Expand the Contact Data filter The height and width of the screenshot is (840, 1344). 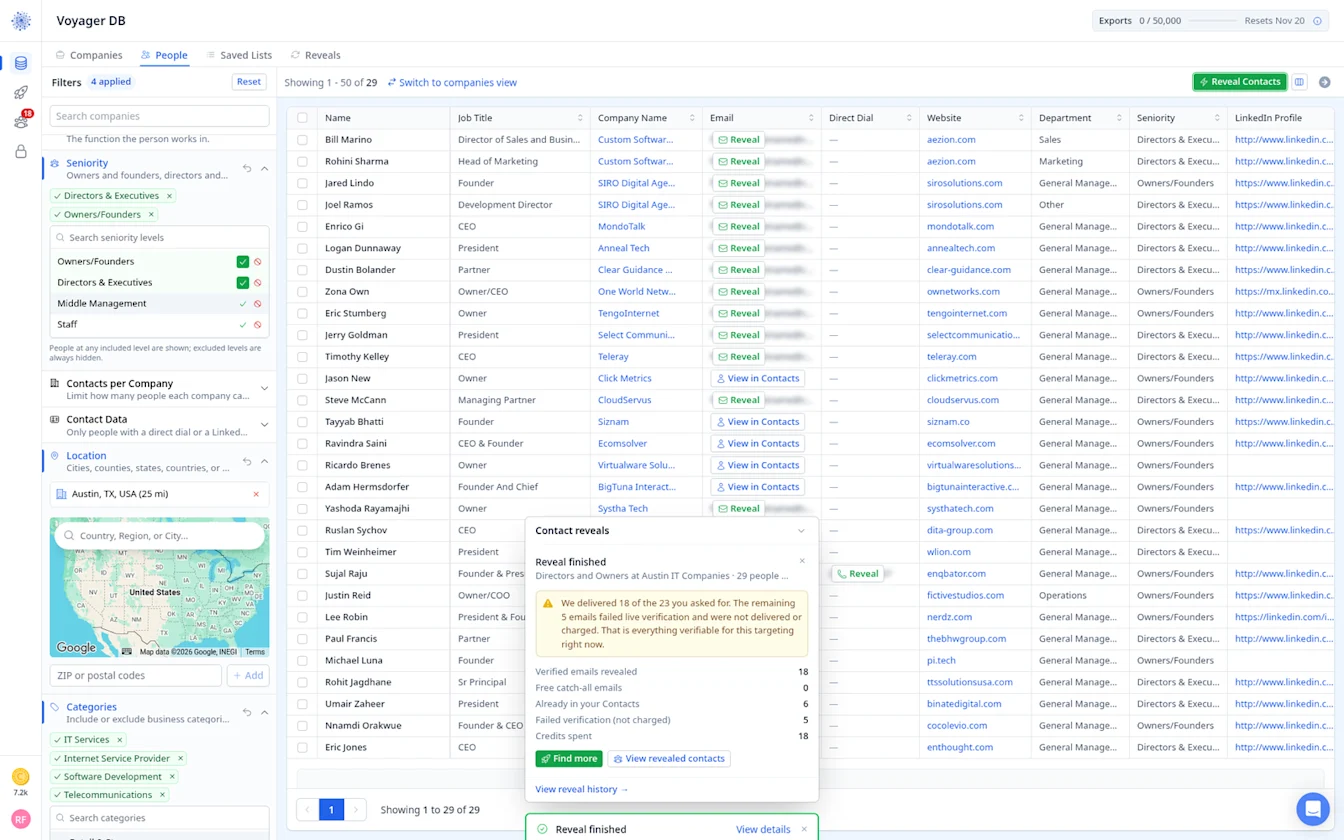pyautogui.click(x=264, y=425)
